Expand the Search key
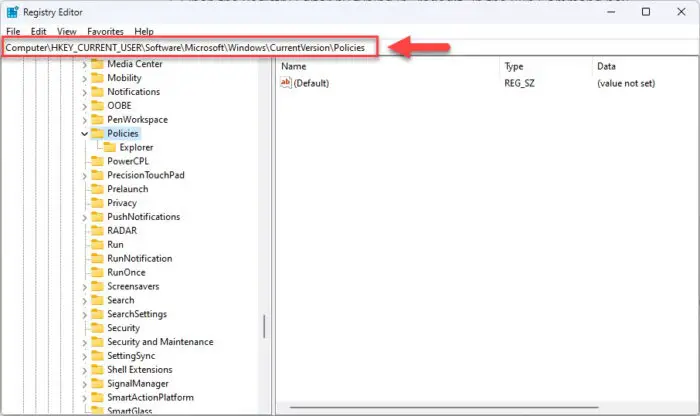This screenshot has width=700, height=416. tap(84, 301)
